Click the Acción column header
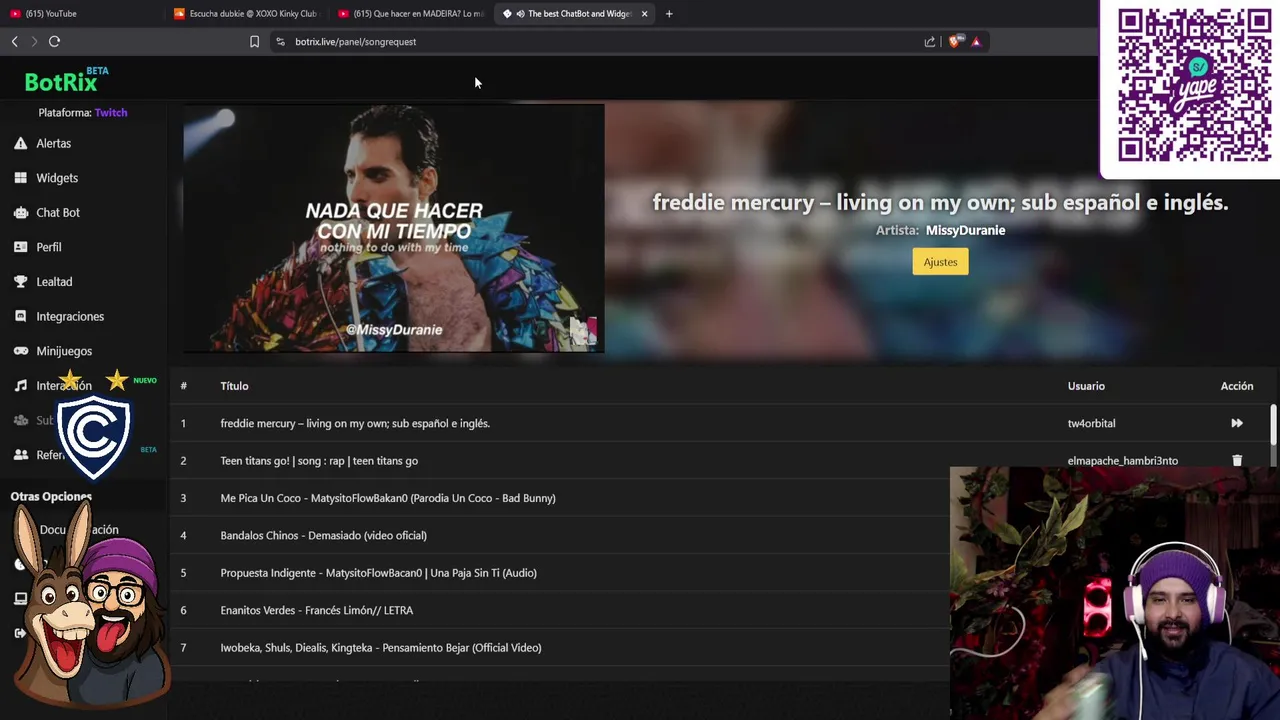This screenshot has height=720, width=1280. point(1237,386)
